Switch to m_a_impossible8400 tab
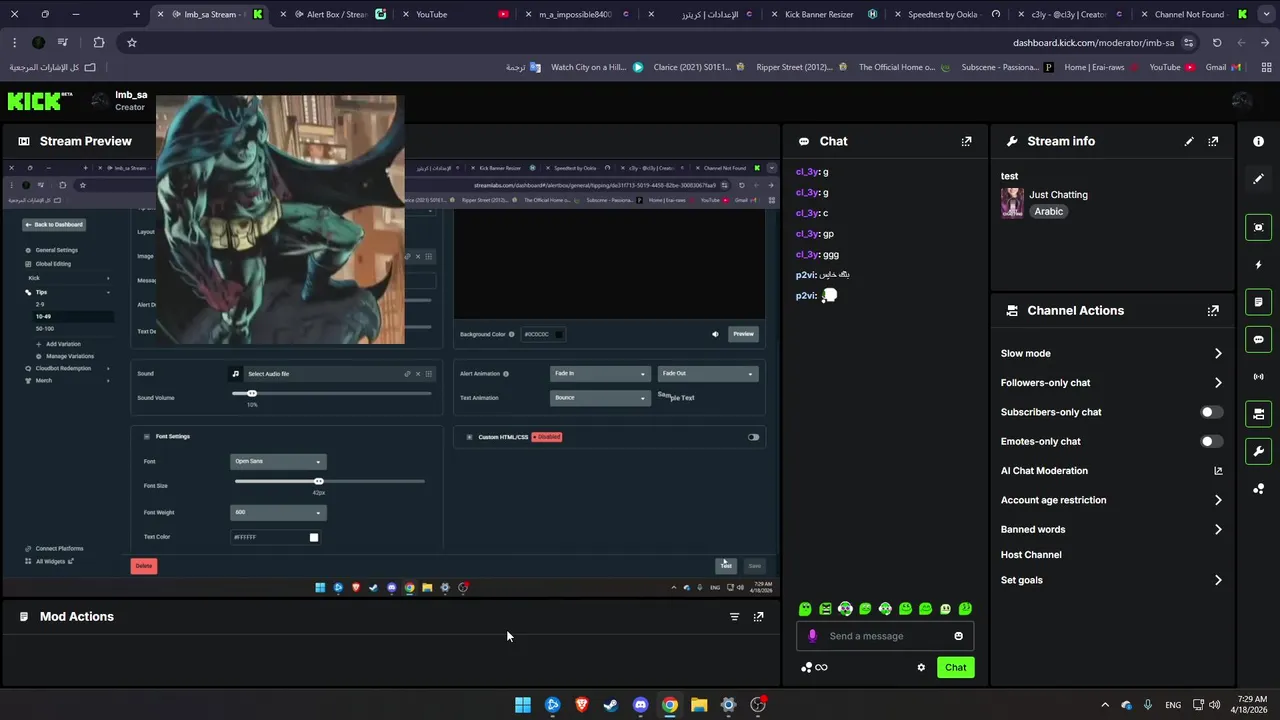Viewport: 1280px width, 720px height. tap(578, 15)
